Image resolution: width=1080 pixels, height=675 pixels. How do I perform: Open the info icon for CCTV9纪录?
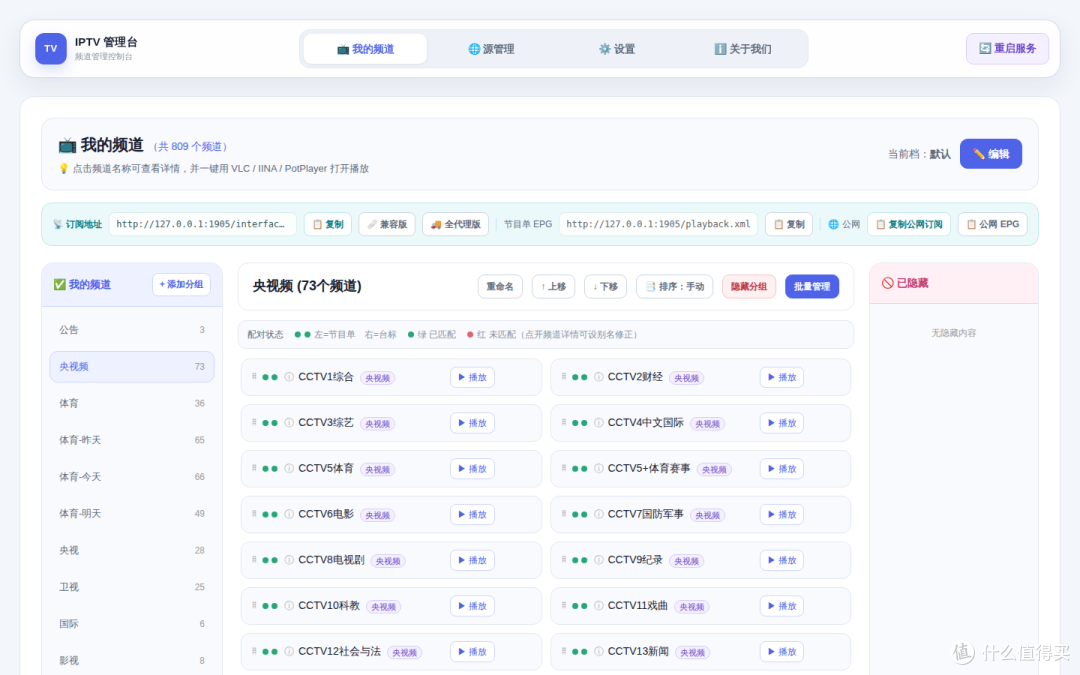pyautogui.click(x=599, y=560)
